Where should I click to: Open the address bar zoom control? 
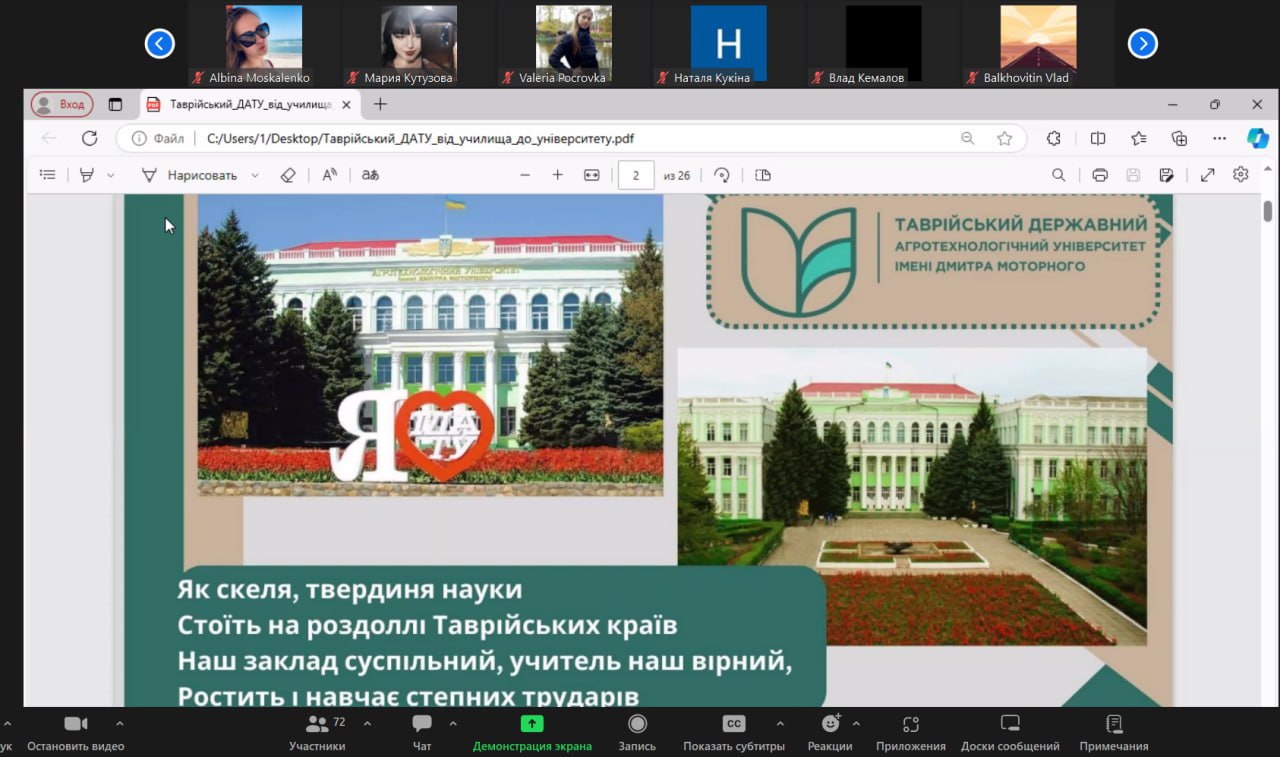pos(968,139)
